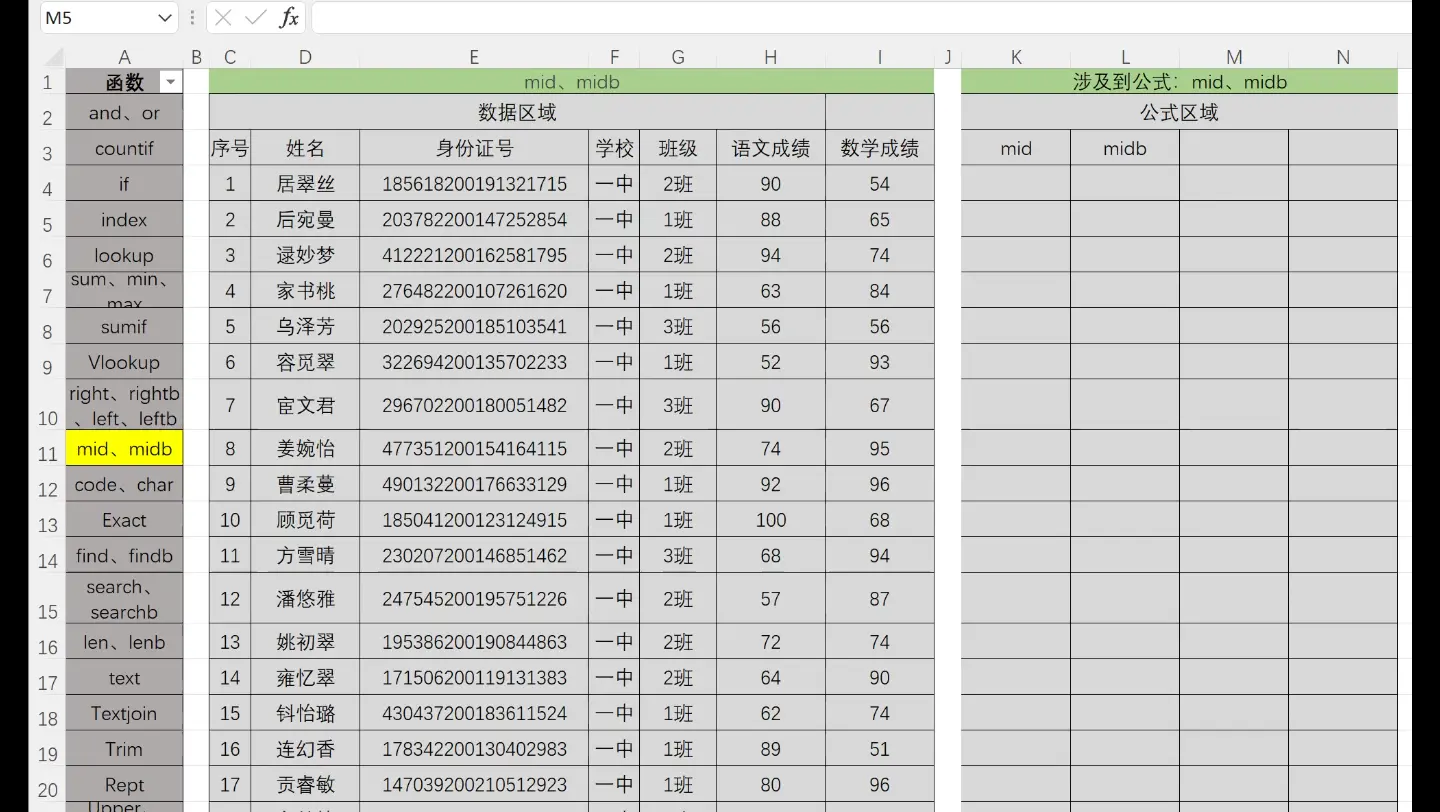Select ID cell 430437200183611524
The height and width of the screenshot is (812, 1440).
click(474, 714)
